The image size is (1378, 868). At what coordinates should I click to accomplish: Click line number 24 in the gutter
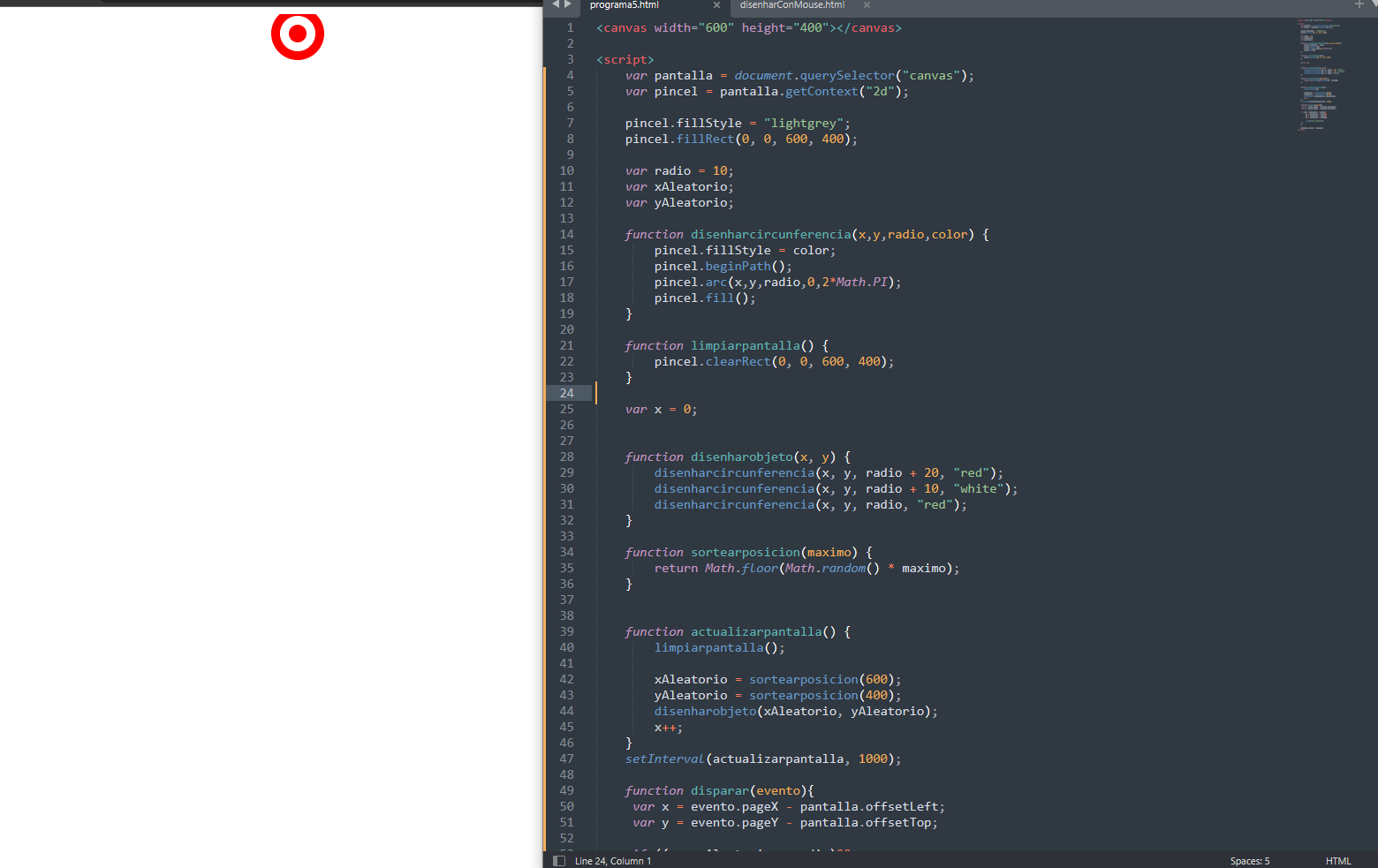pyautogui.click(x=566, y=393)
